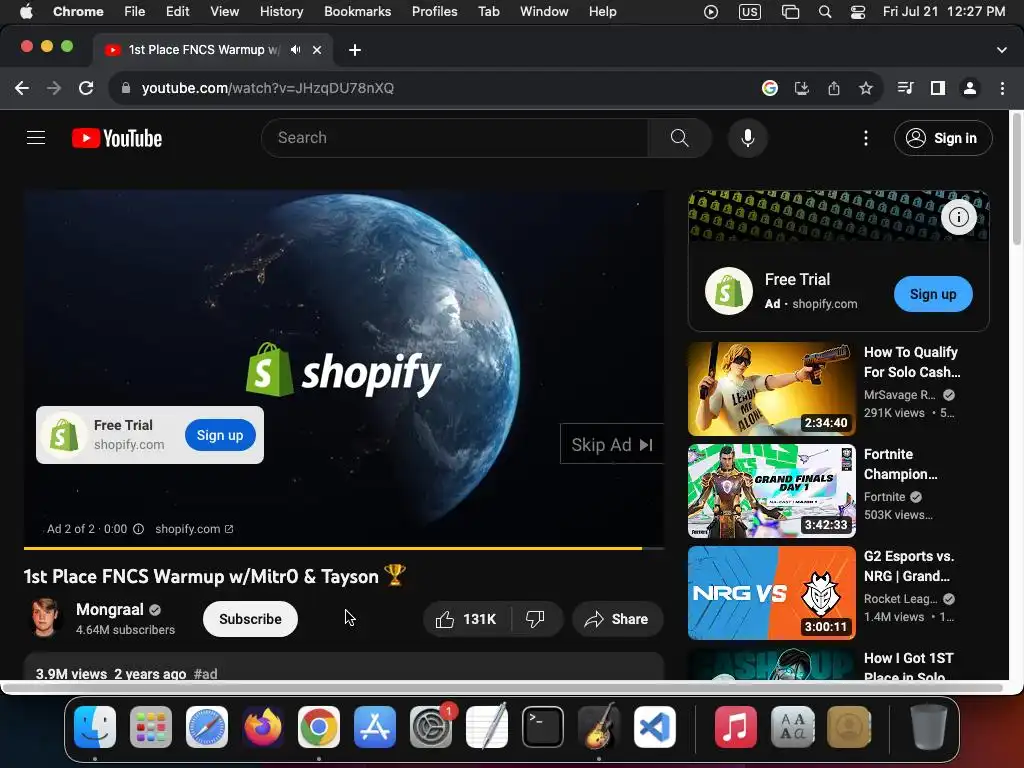Click the Share button

617,619
